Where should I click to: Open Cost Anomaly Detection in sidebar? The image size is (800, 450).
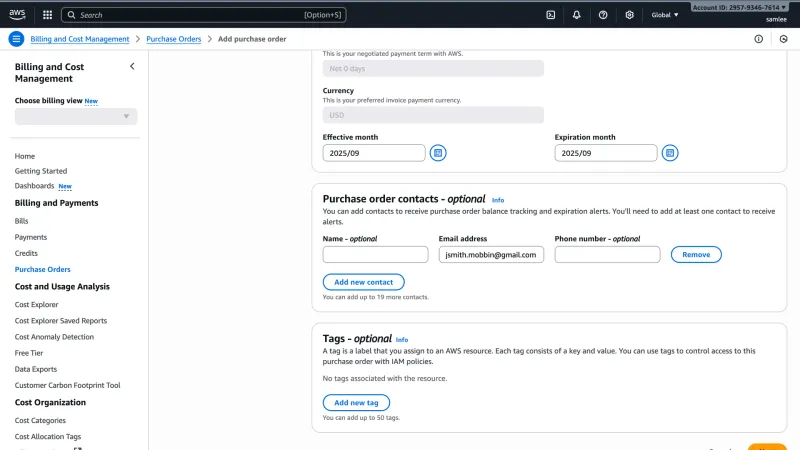tap(54, 337)
